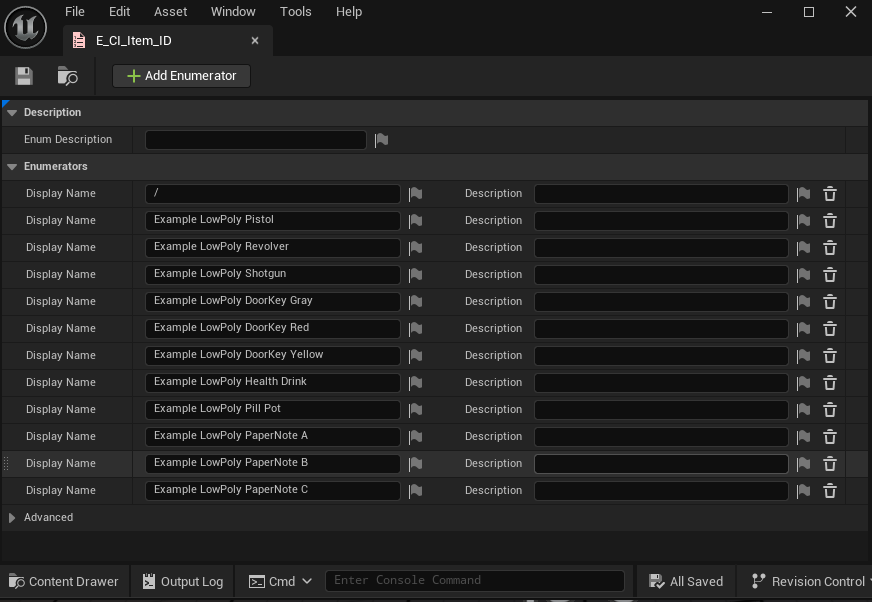Edit the Example LowPoly Pistol name field
This screenshot has width=872, height=602.
pyautogui.click(x=272, y=220)
